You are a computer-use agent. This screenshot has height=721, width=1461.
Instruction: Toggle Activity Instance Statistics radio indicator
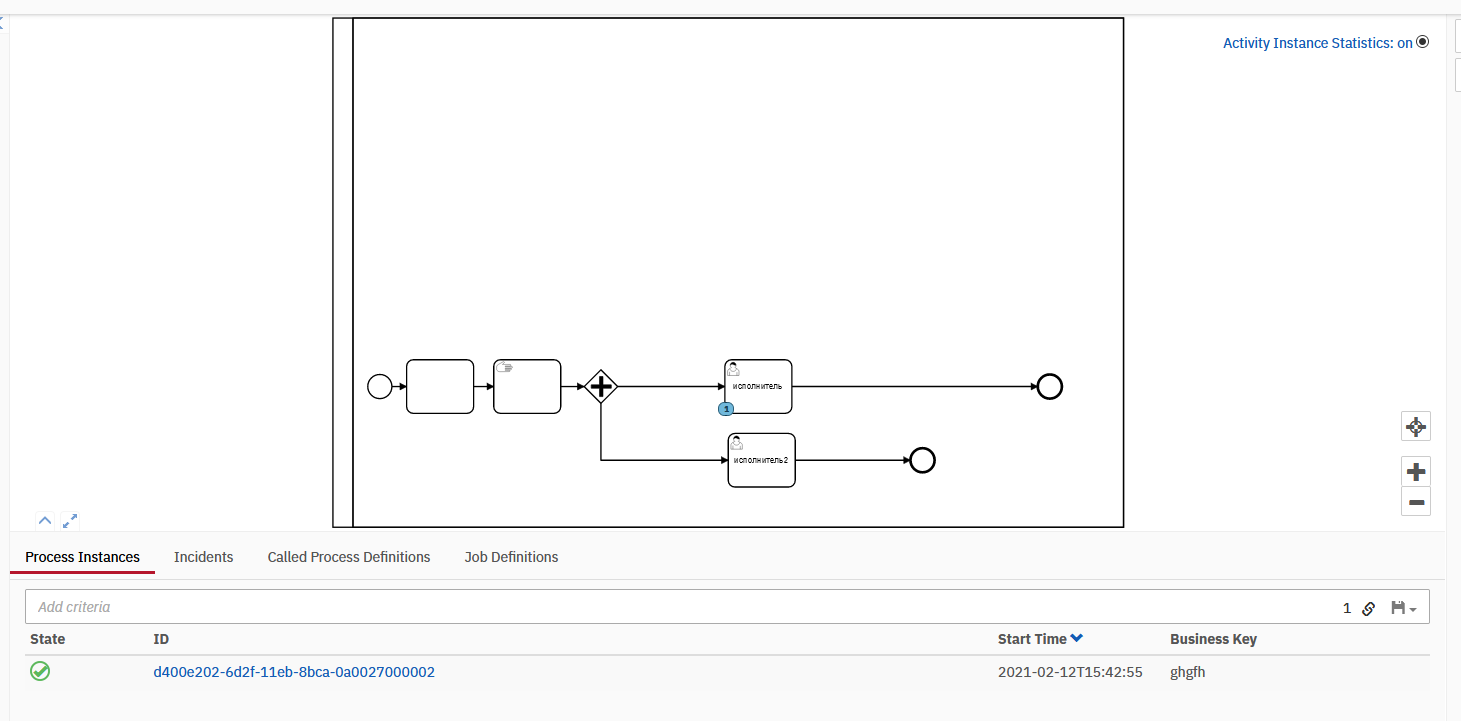tap(1423, 42)
